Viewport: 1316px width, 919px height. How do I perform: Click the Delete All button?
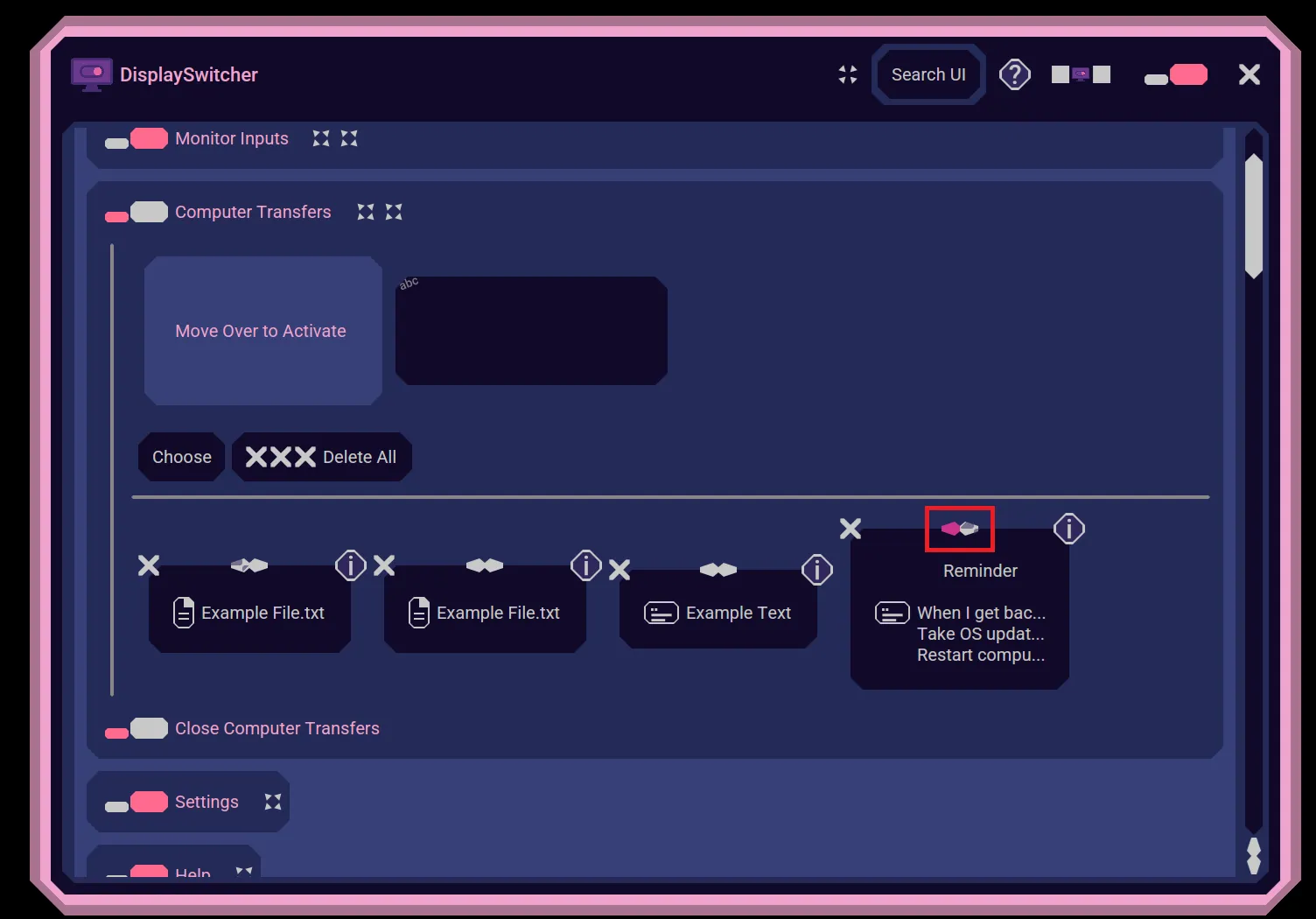[322, 457]
